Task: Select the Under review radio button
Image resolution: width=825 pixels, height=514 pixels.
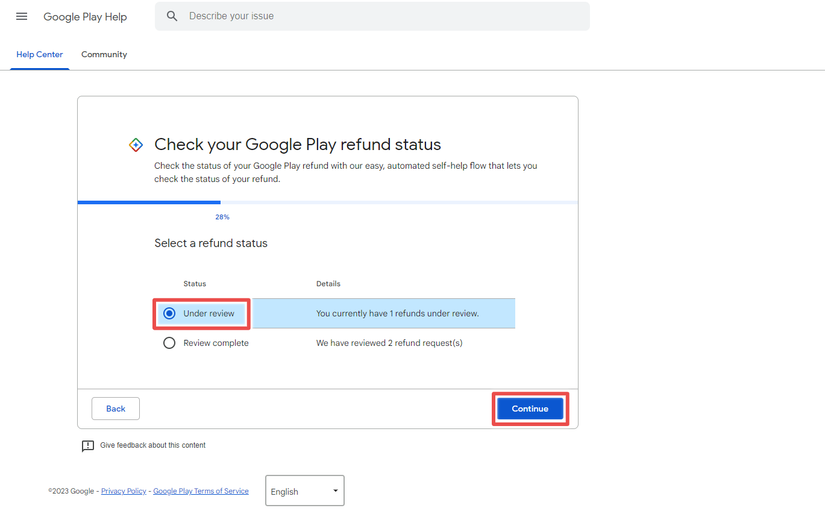Action: click(x=169, y=313)
